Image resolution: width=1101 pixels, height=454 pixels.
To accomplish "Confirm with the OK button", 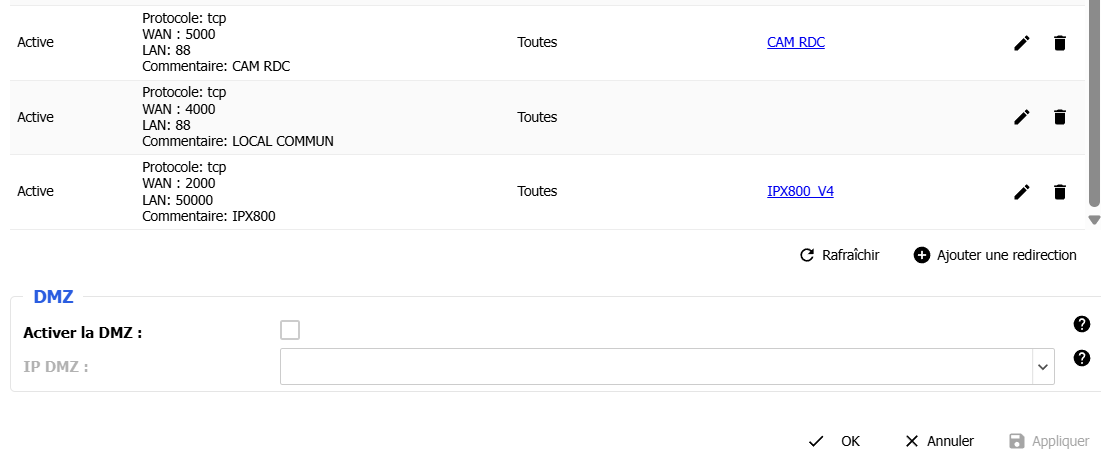I will click(835, 441).
